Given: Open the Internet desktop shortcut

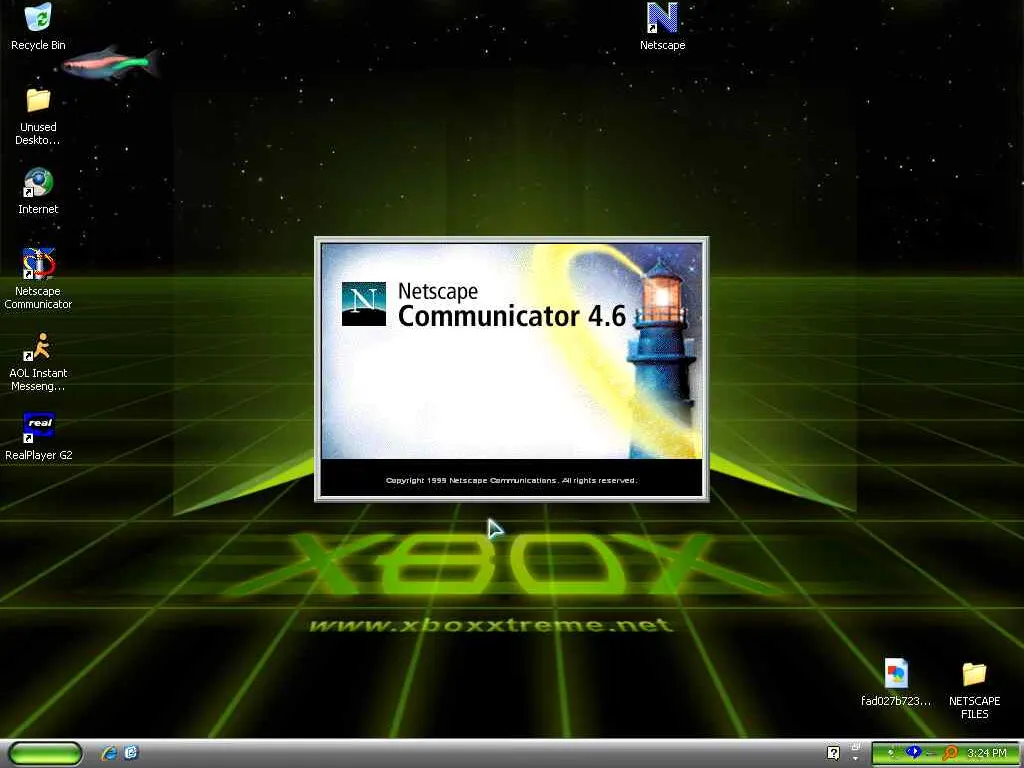Looking at the screenshot, I should coord(38,191).
